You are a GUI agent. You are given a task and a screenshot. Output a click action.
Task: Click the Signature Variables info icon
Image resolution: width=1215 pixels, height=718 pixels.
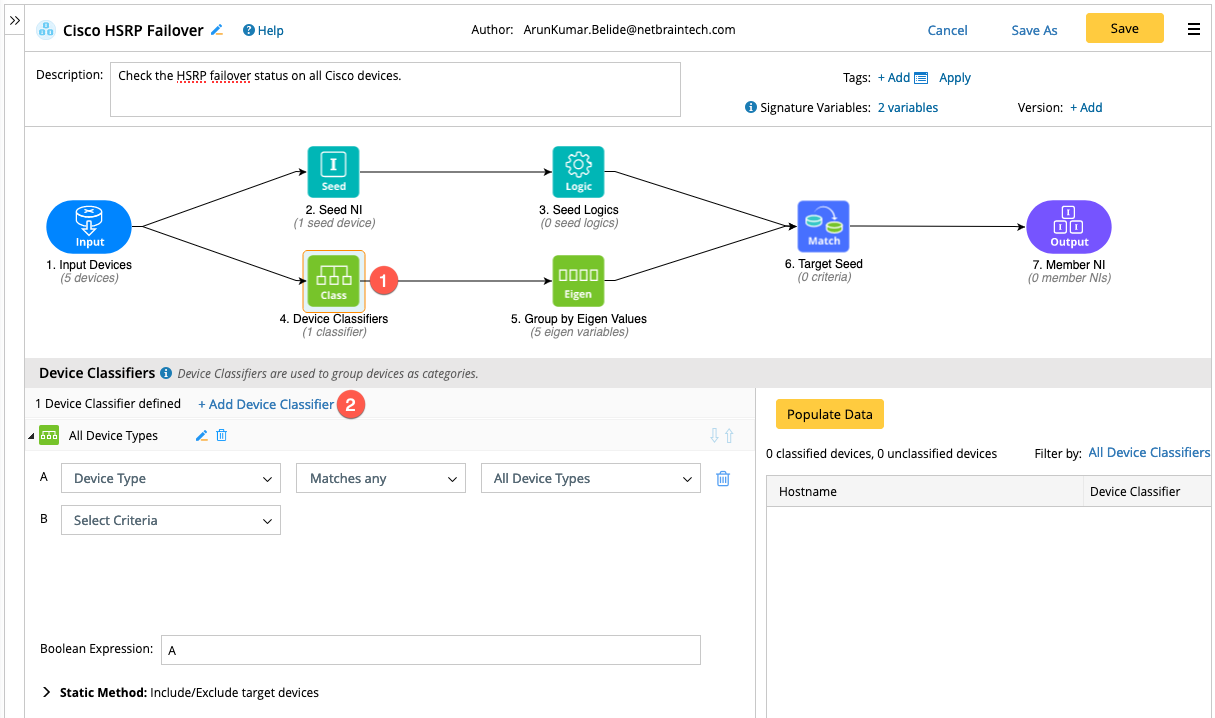coord(751,107)
